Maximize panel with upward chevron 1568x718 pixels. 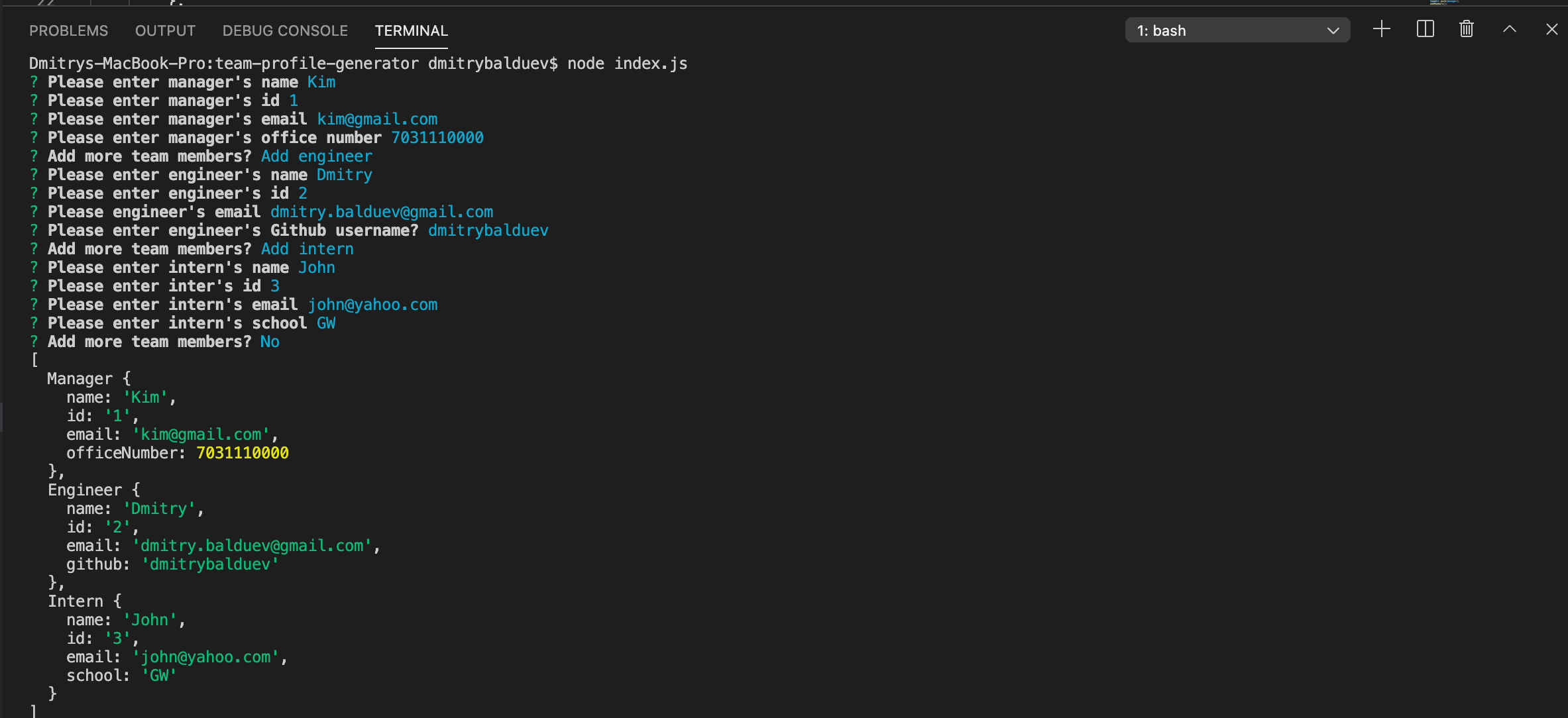pos(1509,29)
